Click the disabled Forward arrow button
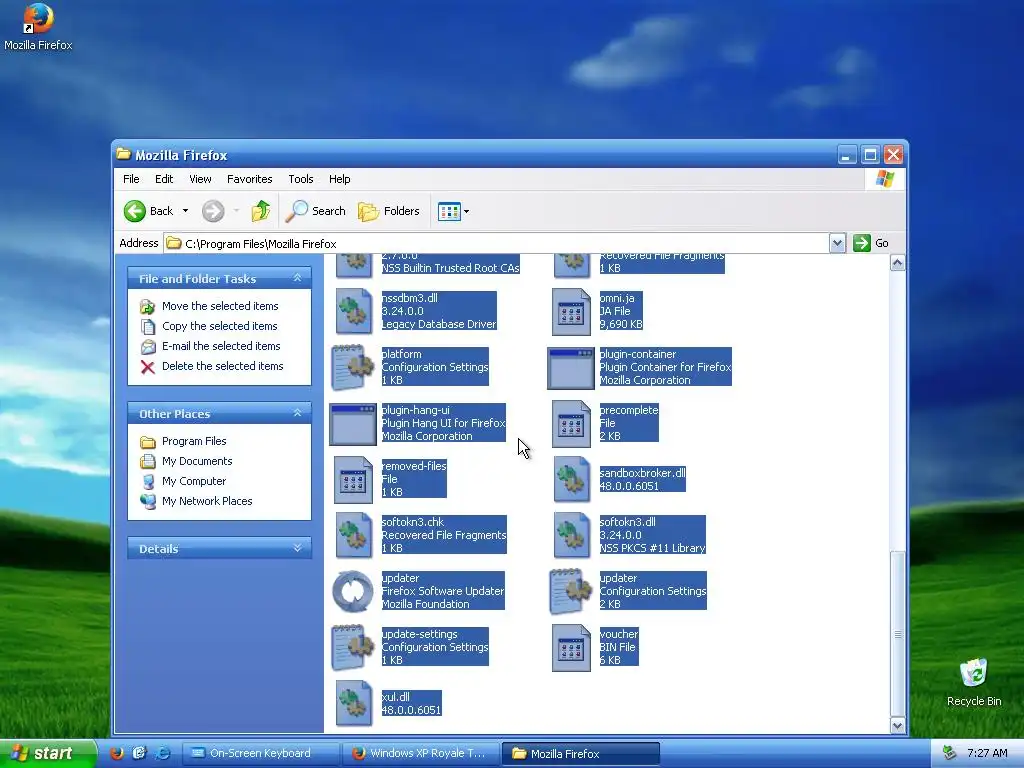This screenshot has height=768, width=1024. (213, 211)
